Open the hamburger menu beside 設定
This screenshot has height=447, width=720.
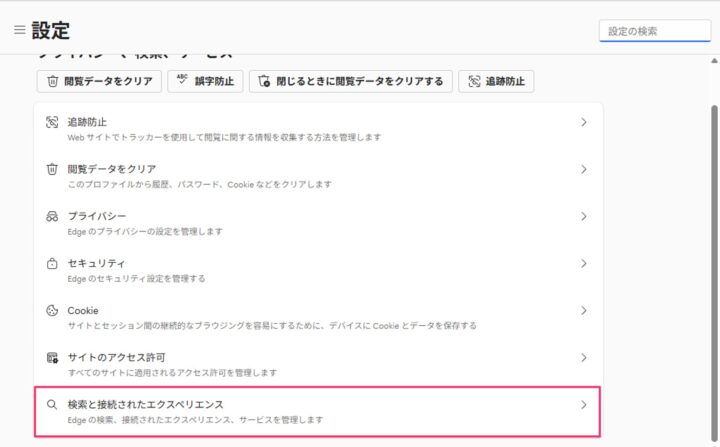click(x=19, y=31)
